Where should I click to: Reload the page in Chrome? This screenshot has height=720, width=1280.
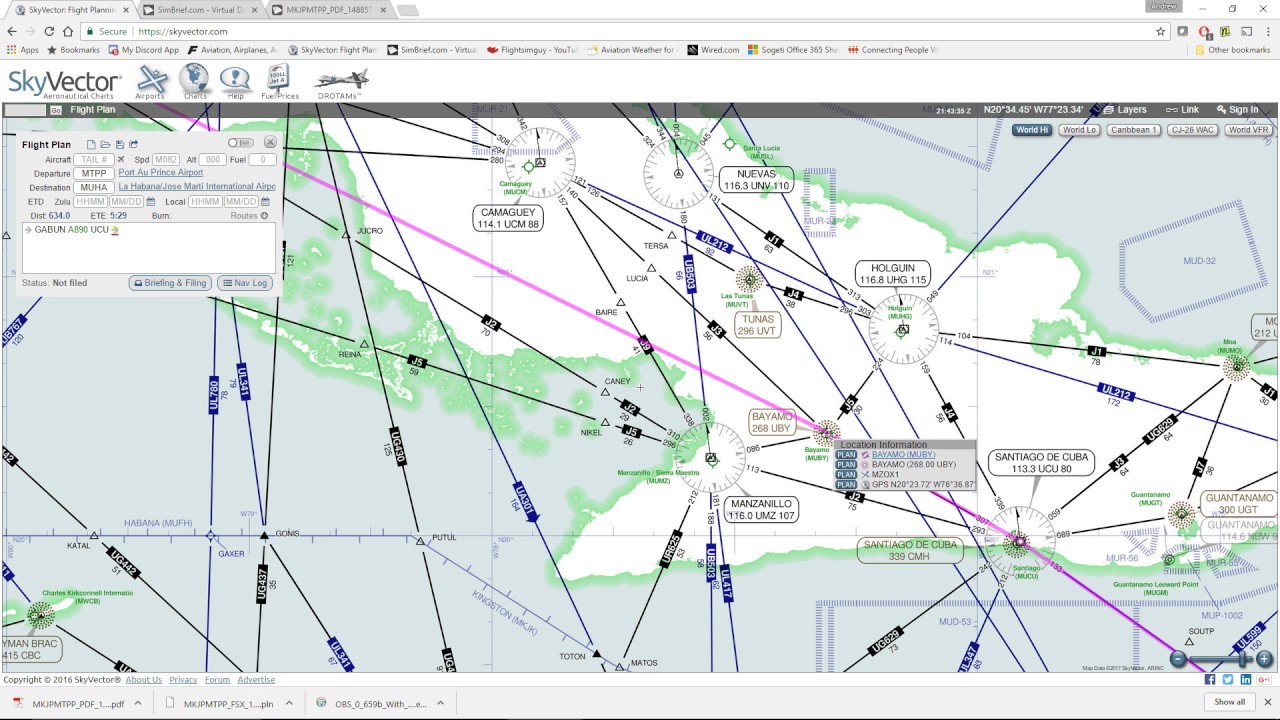point(48,31)
